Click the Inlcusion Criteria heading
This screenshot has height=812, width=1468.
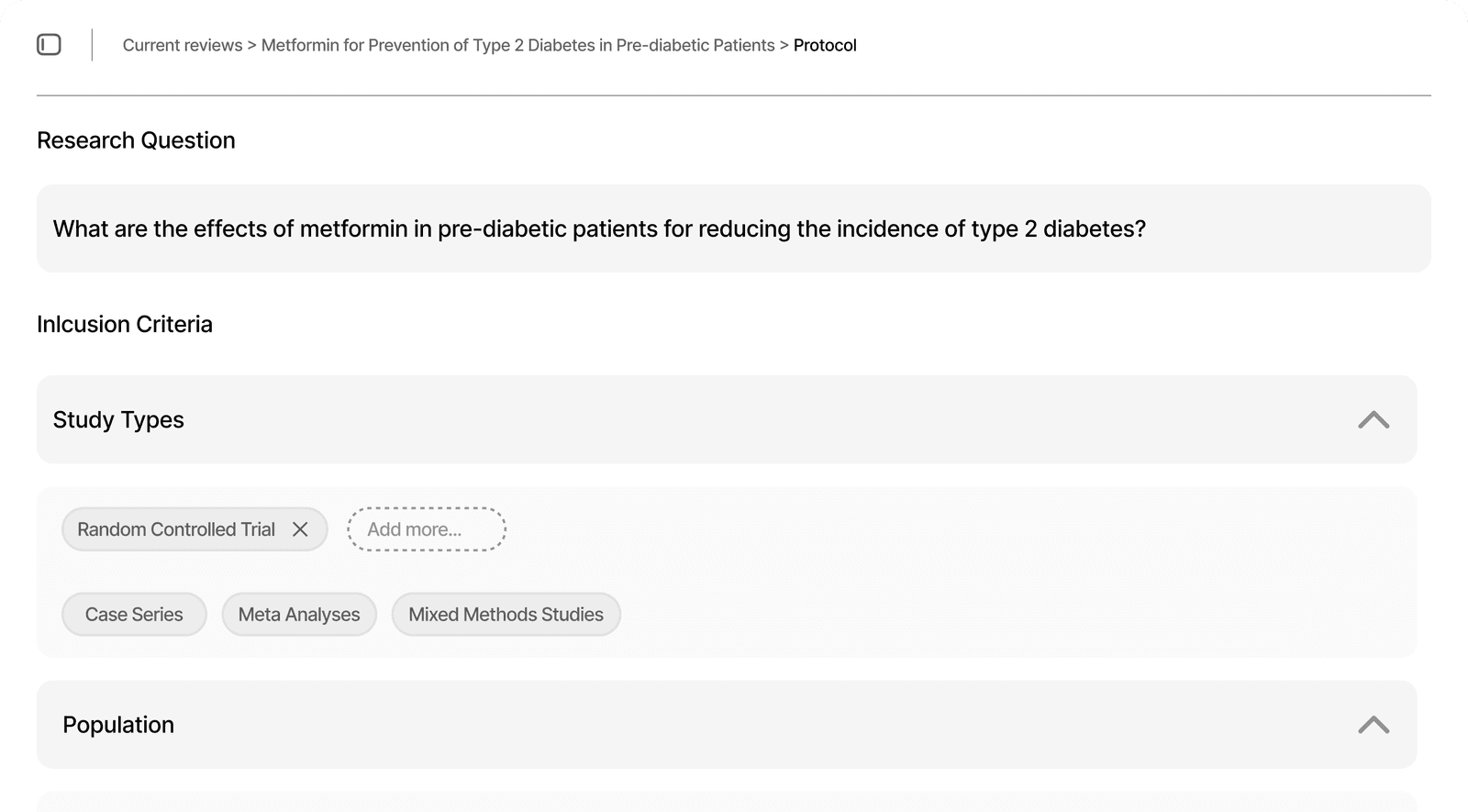pyautogui.click(x=125, y=324)
